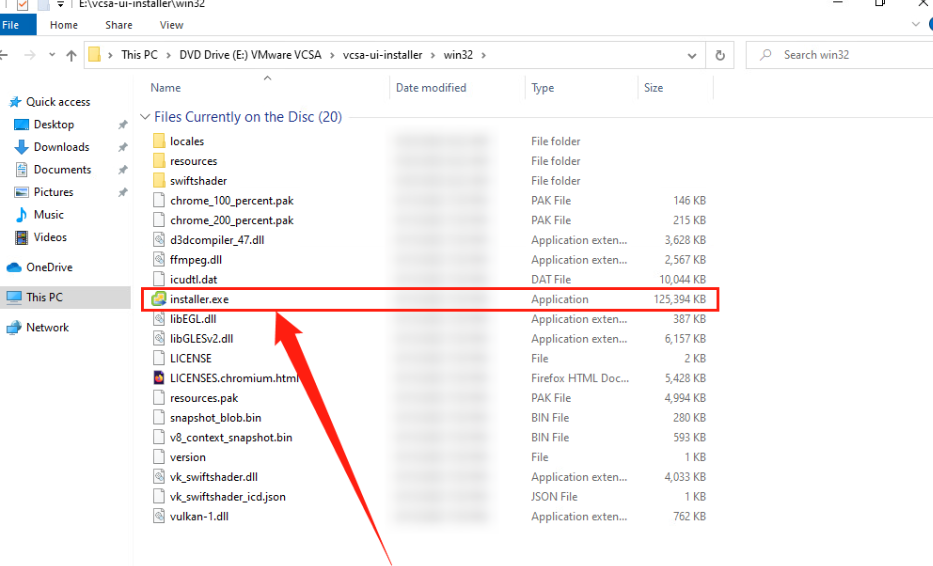Select libEGL.dll file icon

tap(159, 319)
